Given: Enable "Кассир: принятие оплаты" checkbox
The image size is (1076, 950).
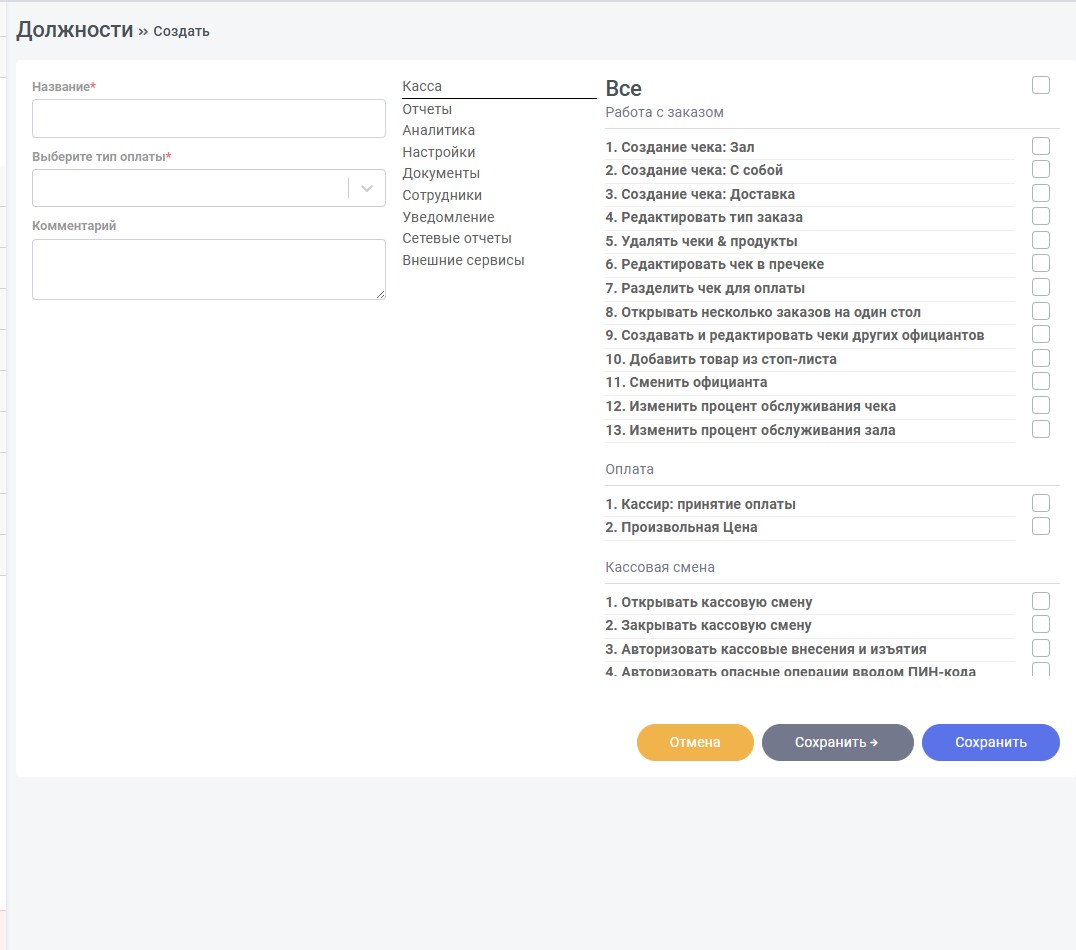Looking at the screenshot, I should tap(1040, 503).
